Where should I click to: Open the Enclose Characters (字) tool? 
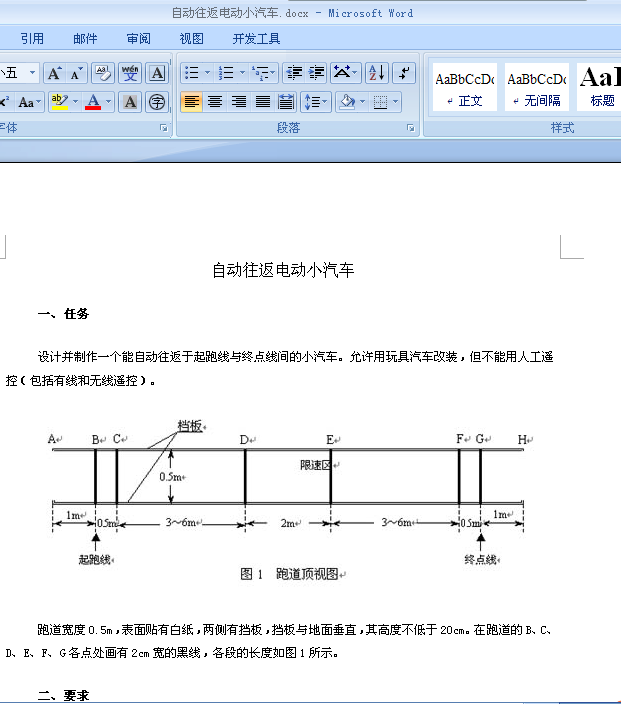point(157,102)
